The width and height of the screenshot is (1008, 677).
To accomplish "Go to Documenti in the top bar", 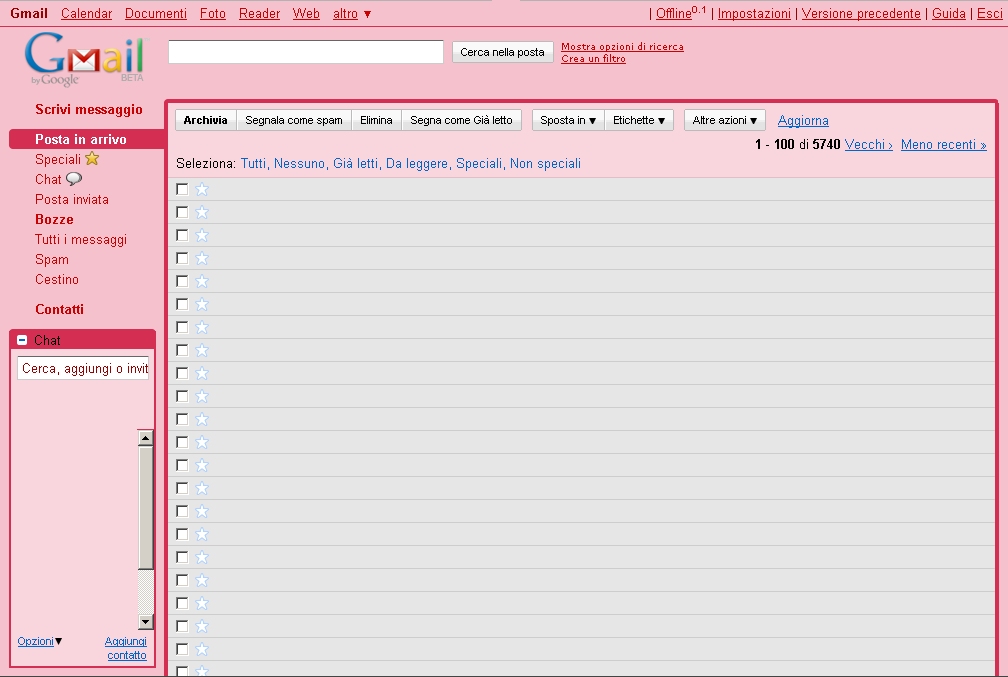I will [x=156, y=14].
